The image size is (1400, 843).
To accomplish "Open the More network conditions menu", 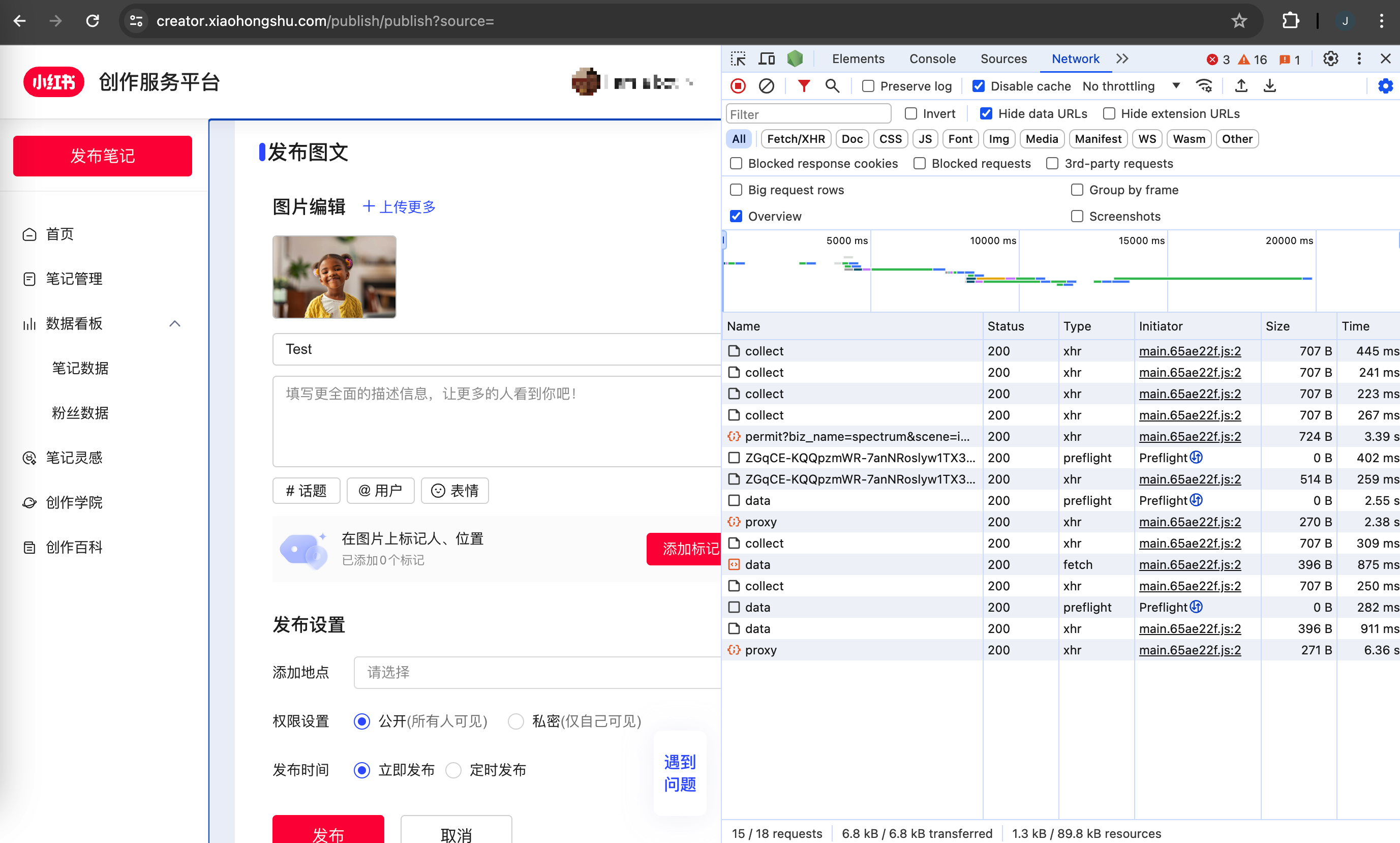I will [1203, 88].
